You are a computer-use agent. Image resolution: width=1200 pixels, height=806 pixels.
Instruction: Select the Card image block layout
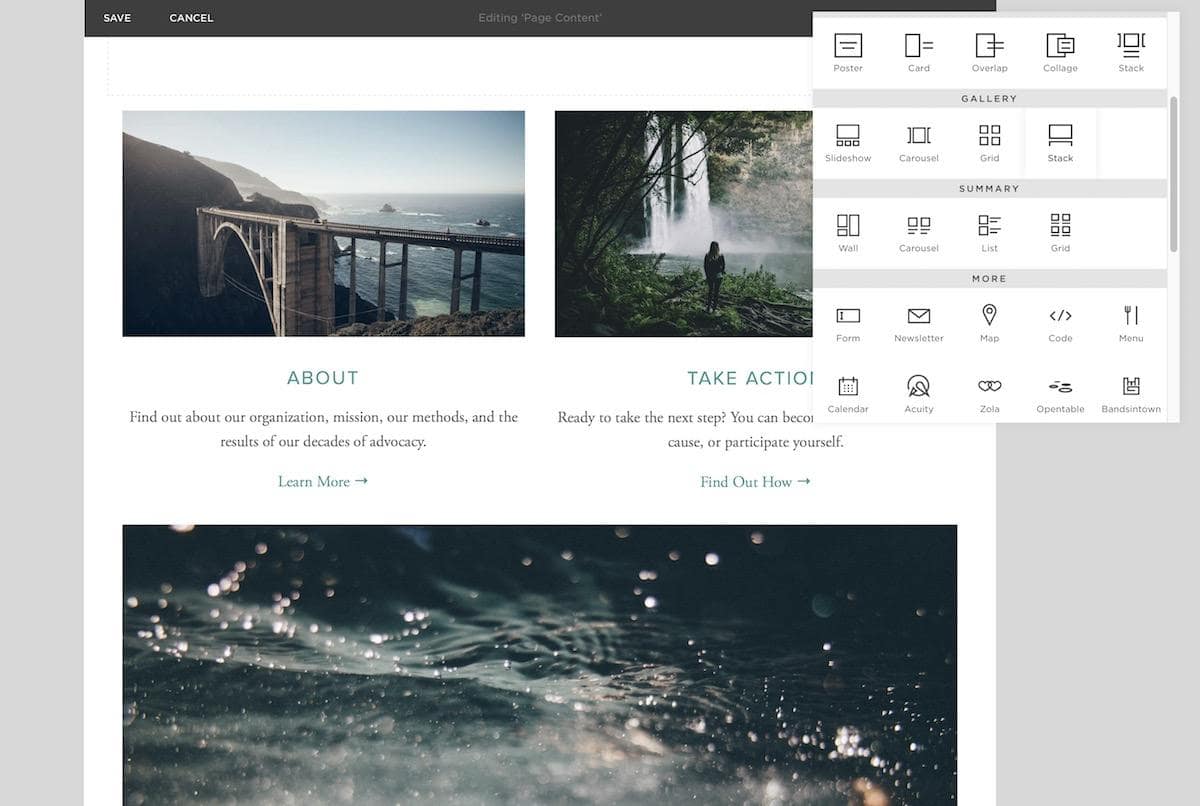[918, 50]
